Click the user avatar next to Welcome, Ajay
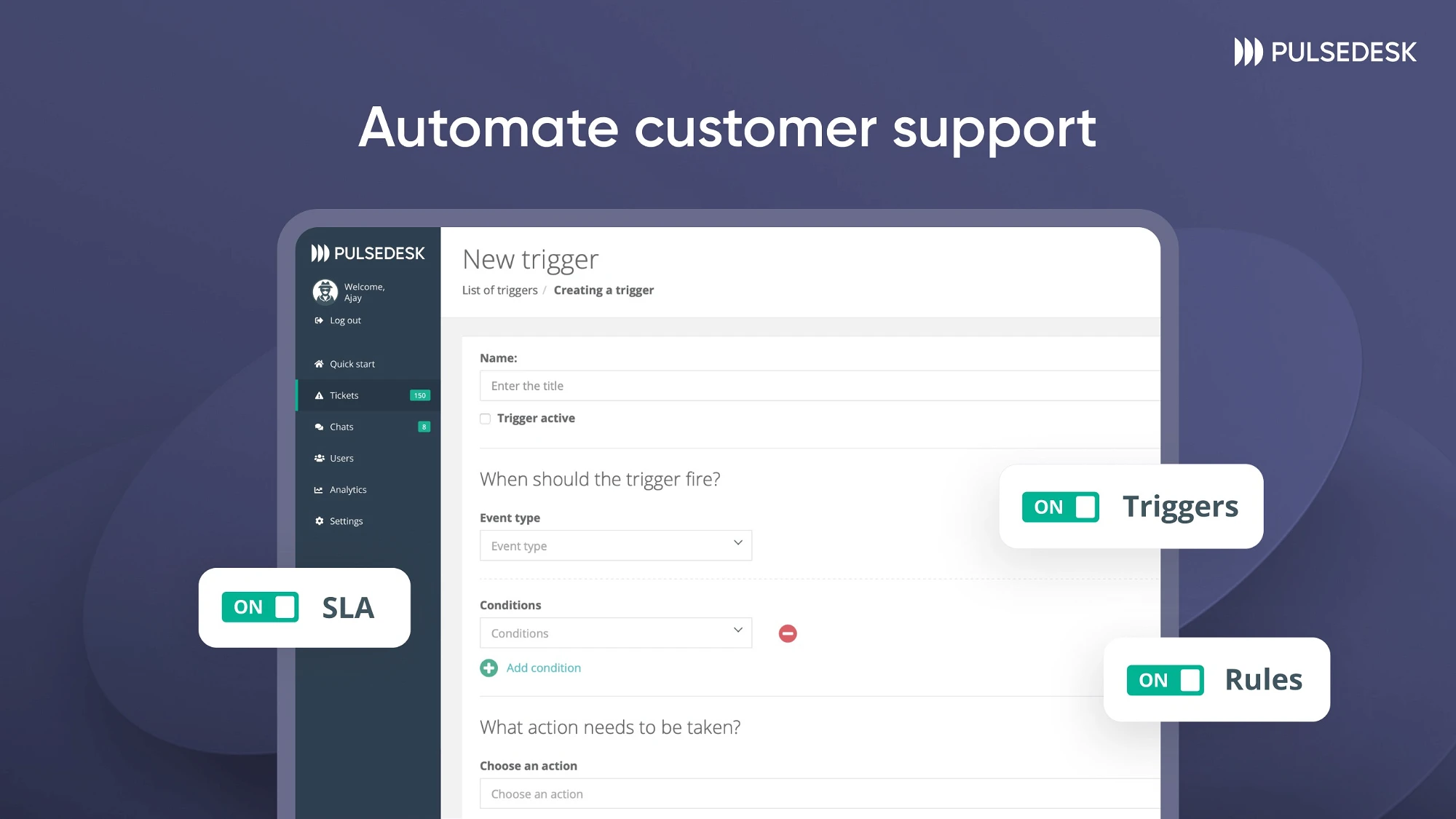Viewport: 1456px width, 819px height. tap(325, 292)
